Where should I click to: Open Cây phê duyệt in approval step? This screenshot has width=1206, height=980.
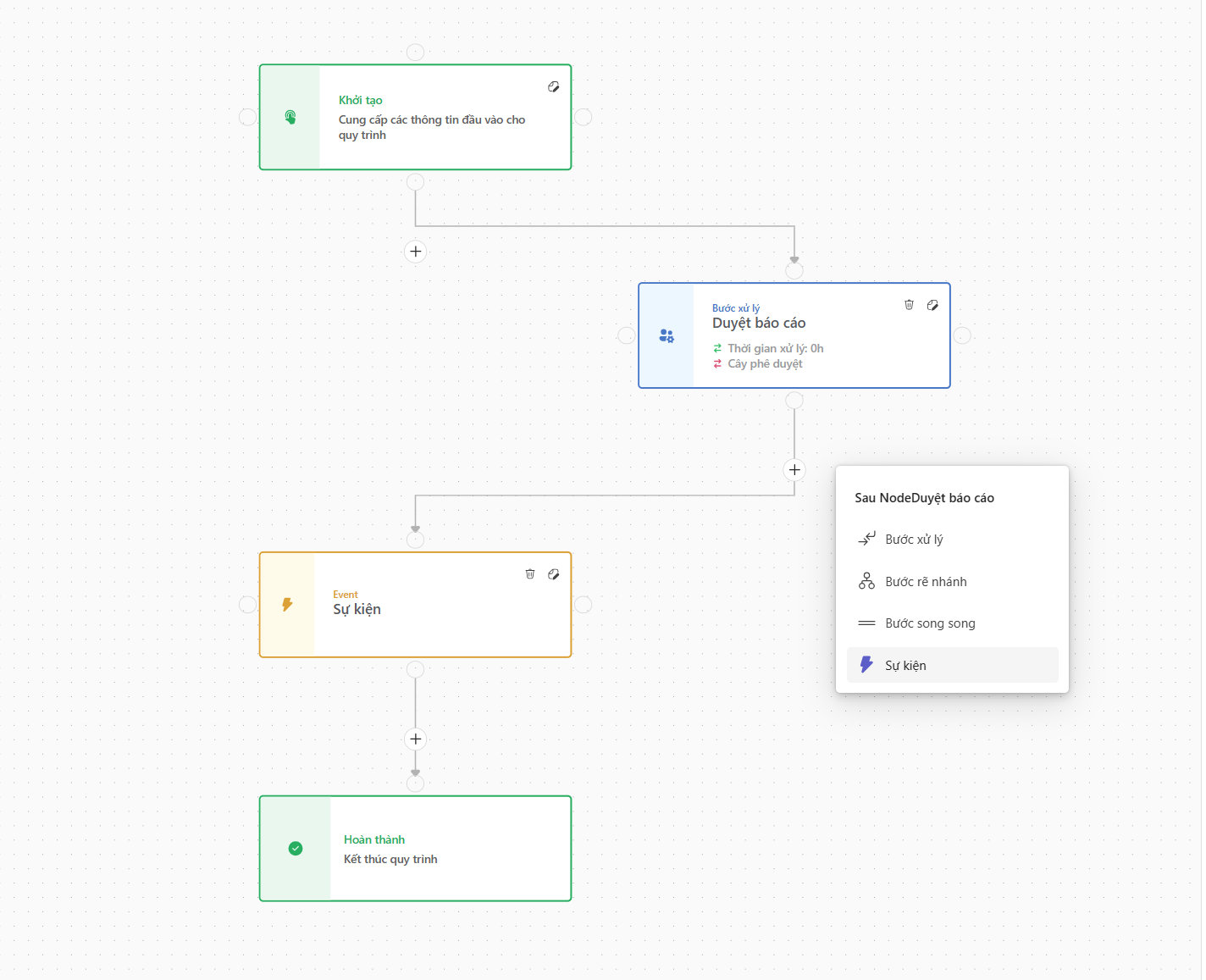pyautogui.click(x=765, y=364)
